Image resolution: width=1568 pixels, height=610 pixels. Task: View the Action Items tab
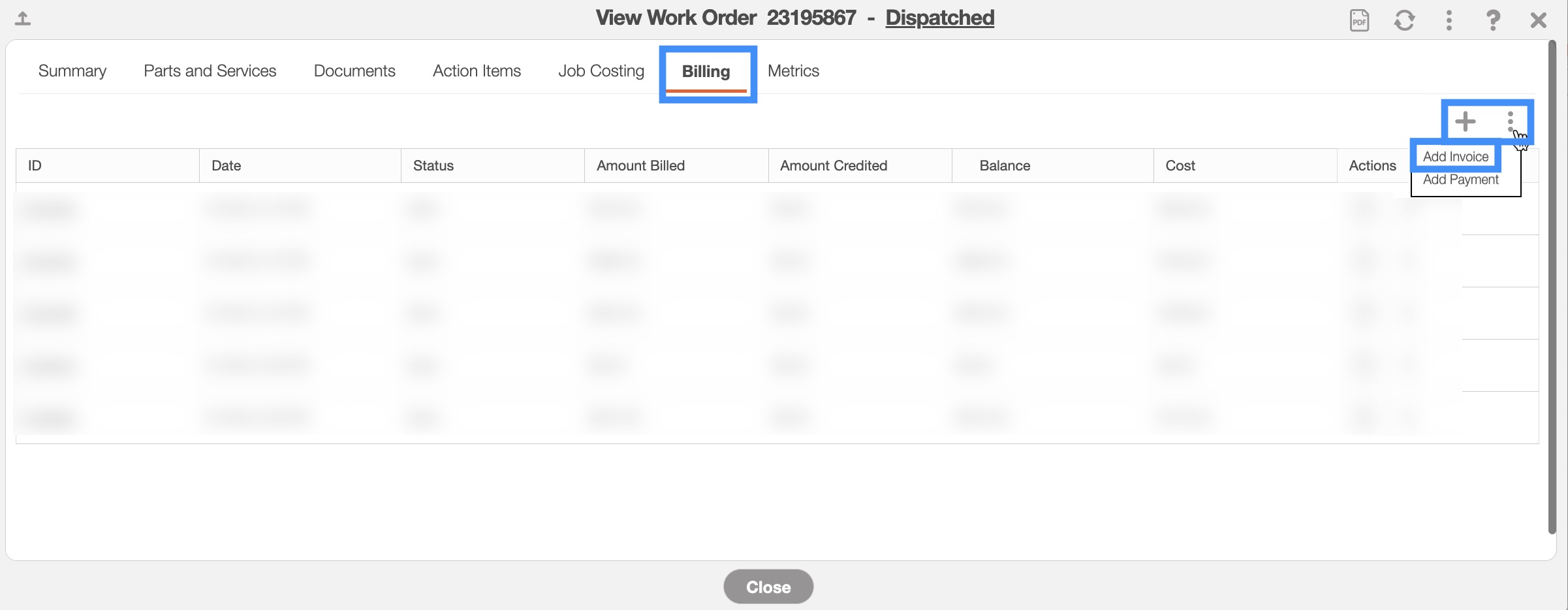(x=477, y=71)
